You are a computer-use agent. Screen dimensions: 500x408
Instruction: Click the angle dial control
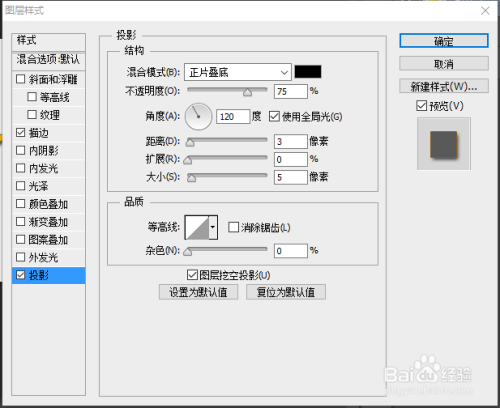tap(198, 116)
